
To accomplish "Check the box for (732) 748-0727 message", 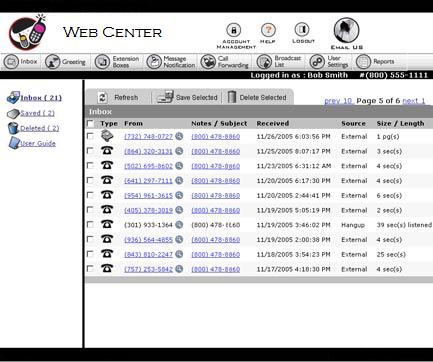I will tap(90, 136).
